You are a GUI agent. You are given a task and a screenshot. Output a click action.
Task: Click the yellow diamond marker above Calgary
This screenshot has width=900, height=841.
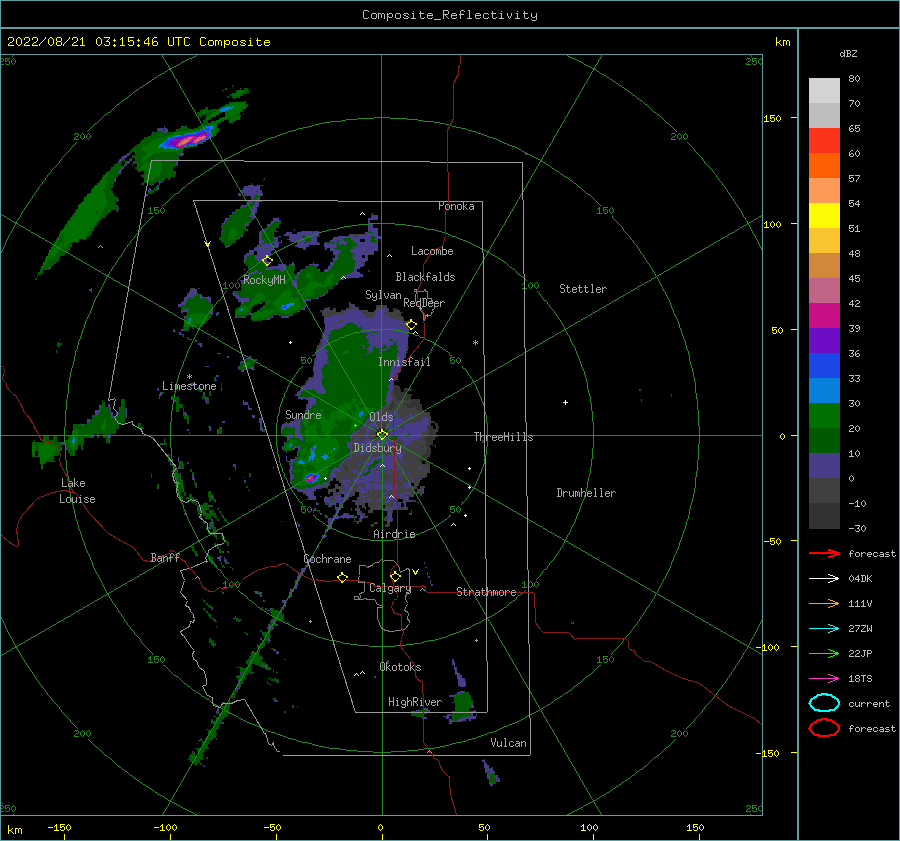(395, 576)
